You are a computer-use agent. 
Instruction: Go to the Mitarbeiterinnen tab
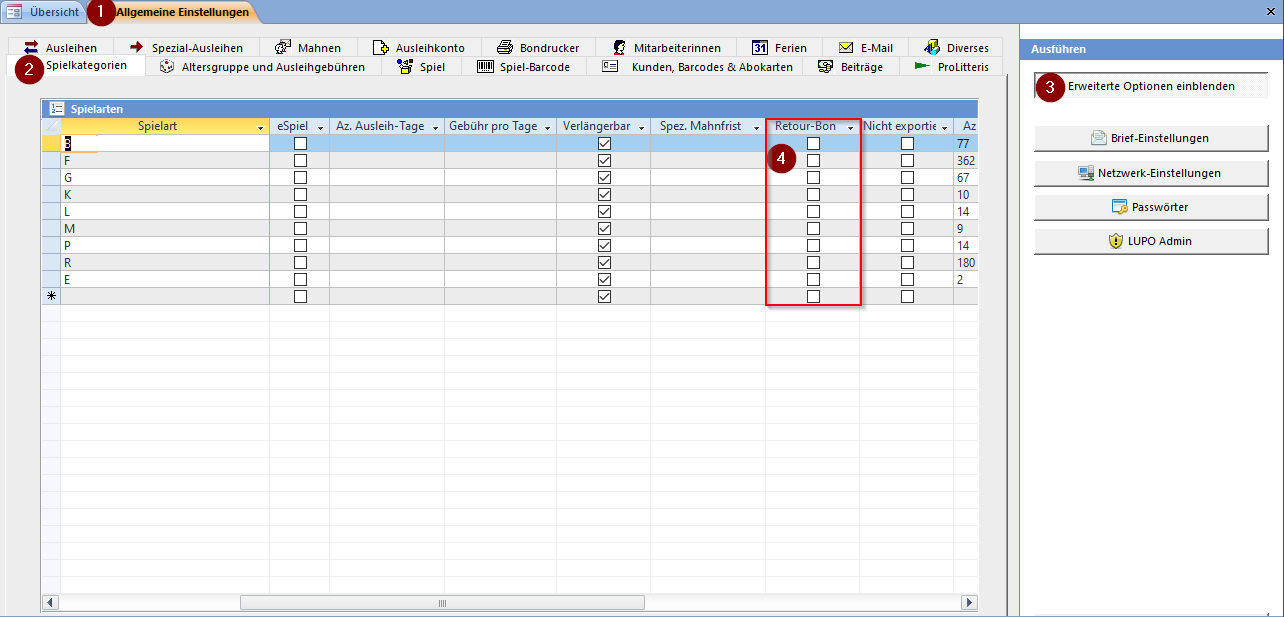click(666, 47)
